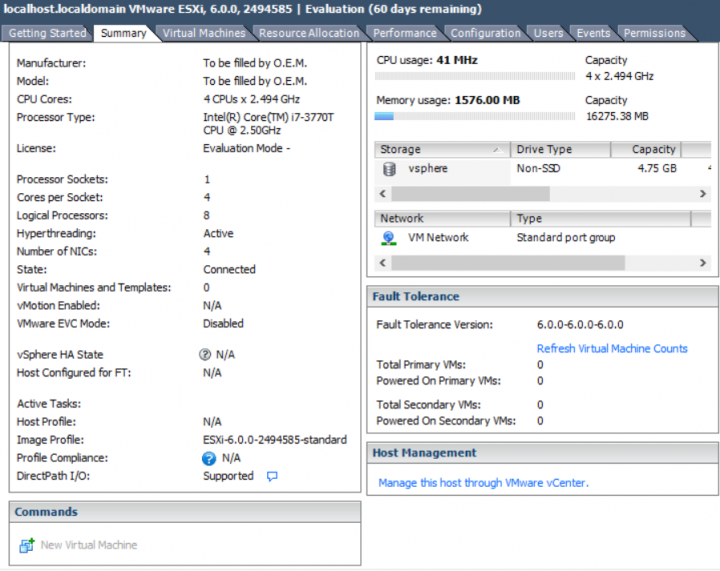This screenshot has width=720, height=571.
Task: Switch to the Virtual Machines tab
Action: coord(204,33)
